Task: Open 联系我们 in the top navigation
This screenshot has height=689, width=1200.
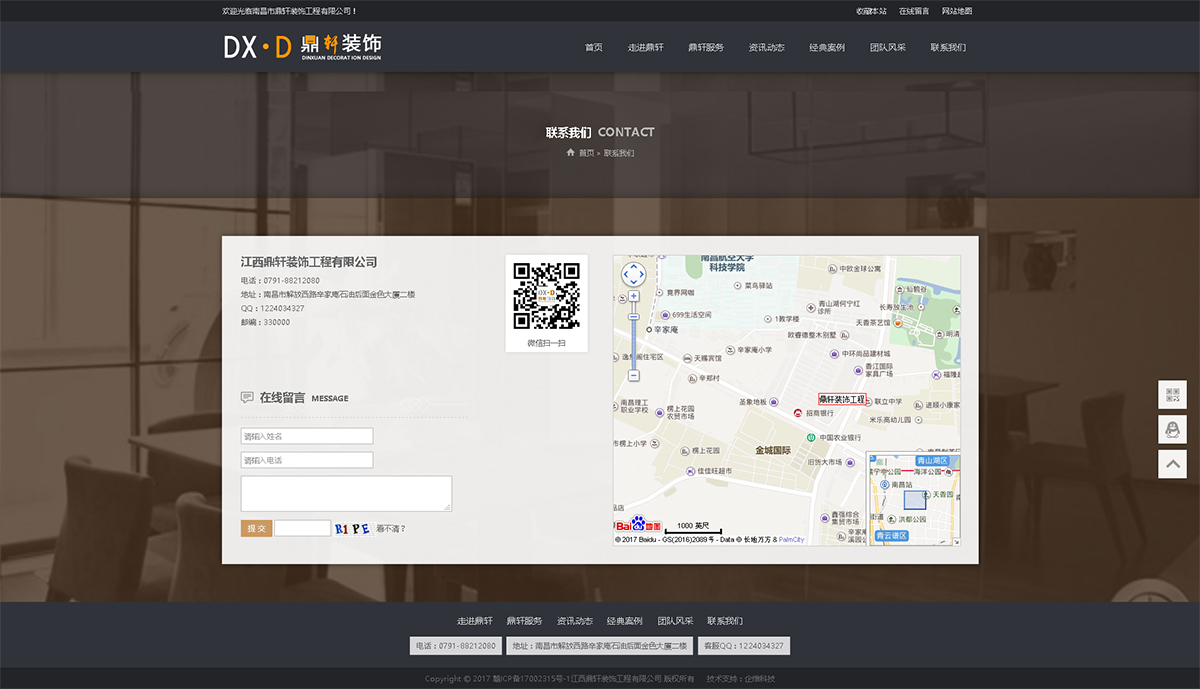Action: click(x=948, y=47)
